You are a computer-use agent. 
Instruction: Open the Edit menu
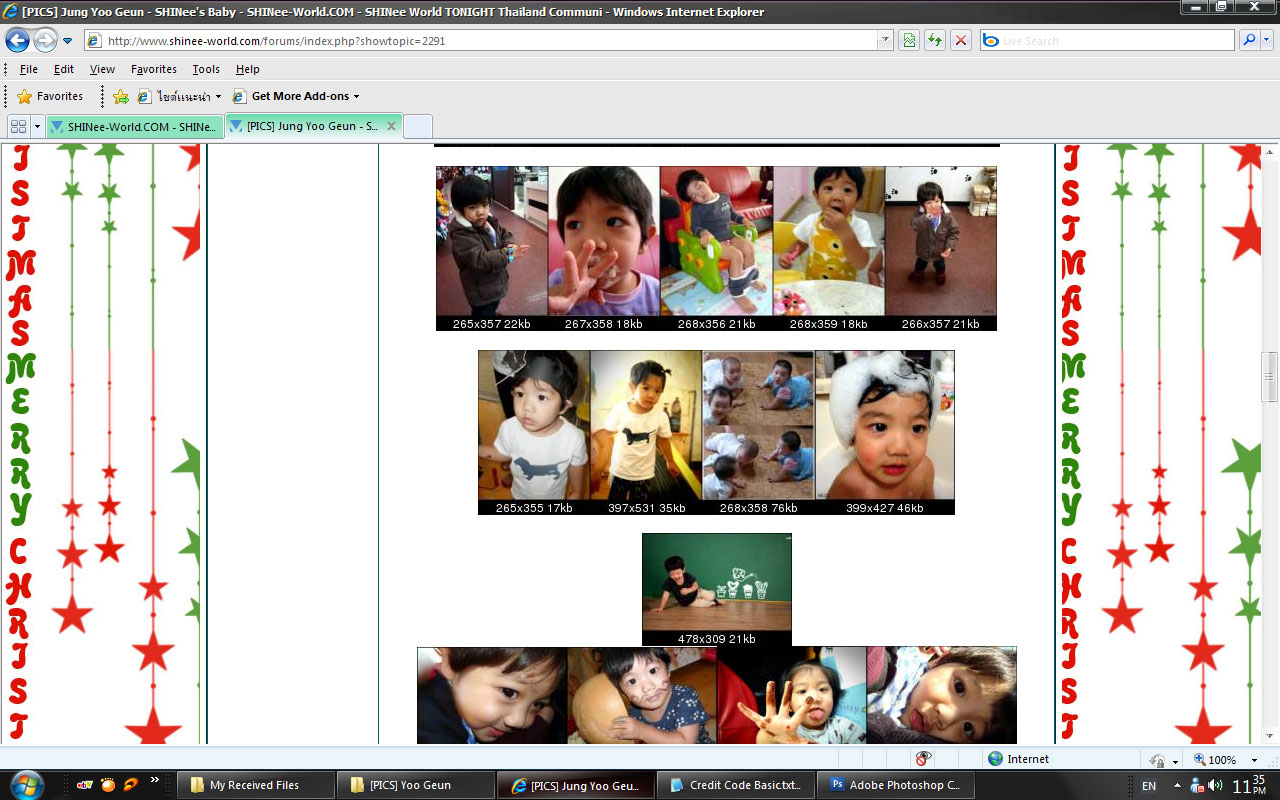[64, 69]
